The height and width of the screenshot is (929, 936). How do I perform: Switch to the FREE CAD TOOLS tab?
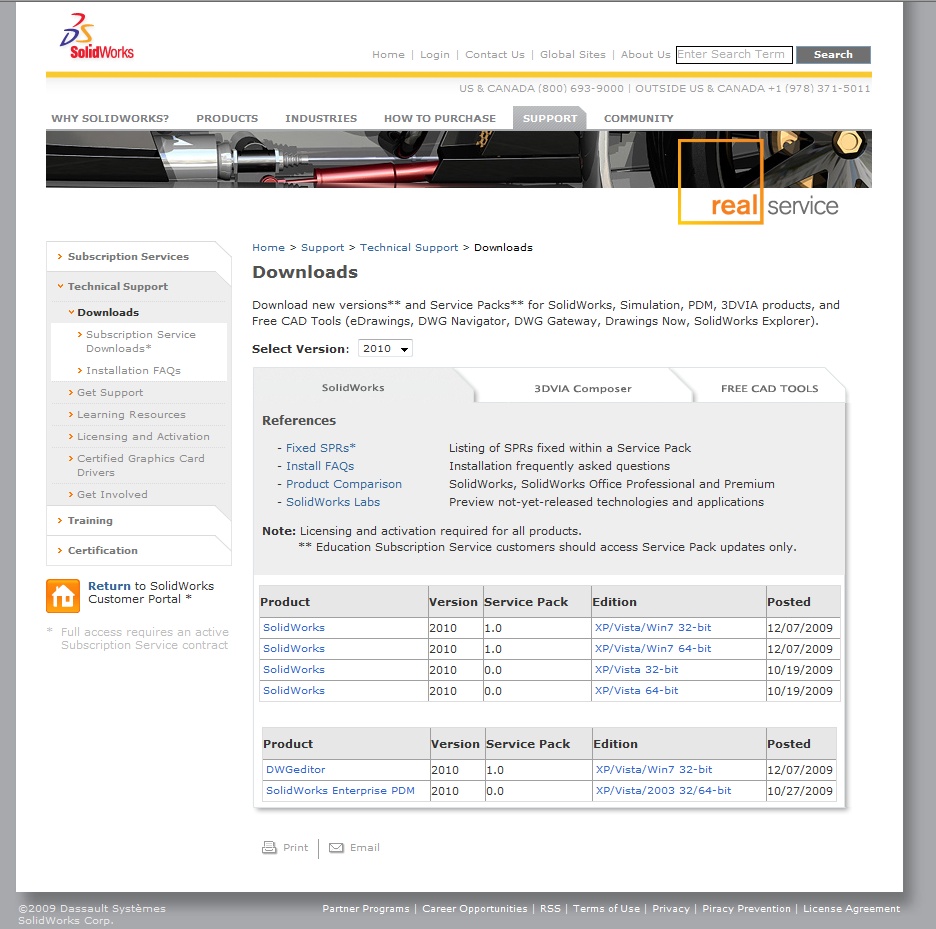point(769,388)
